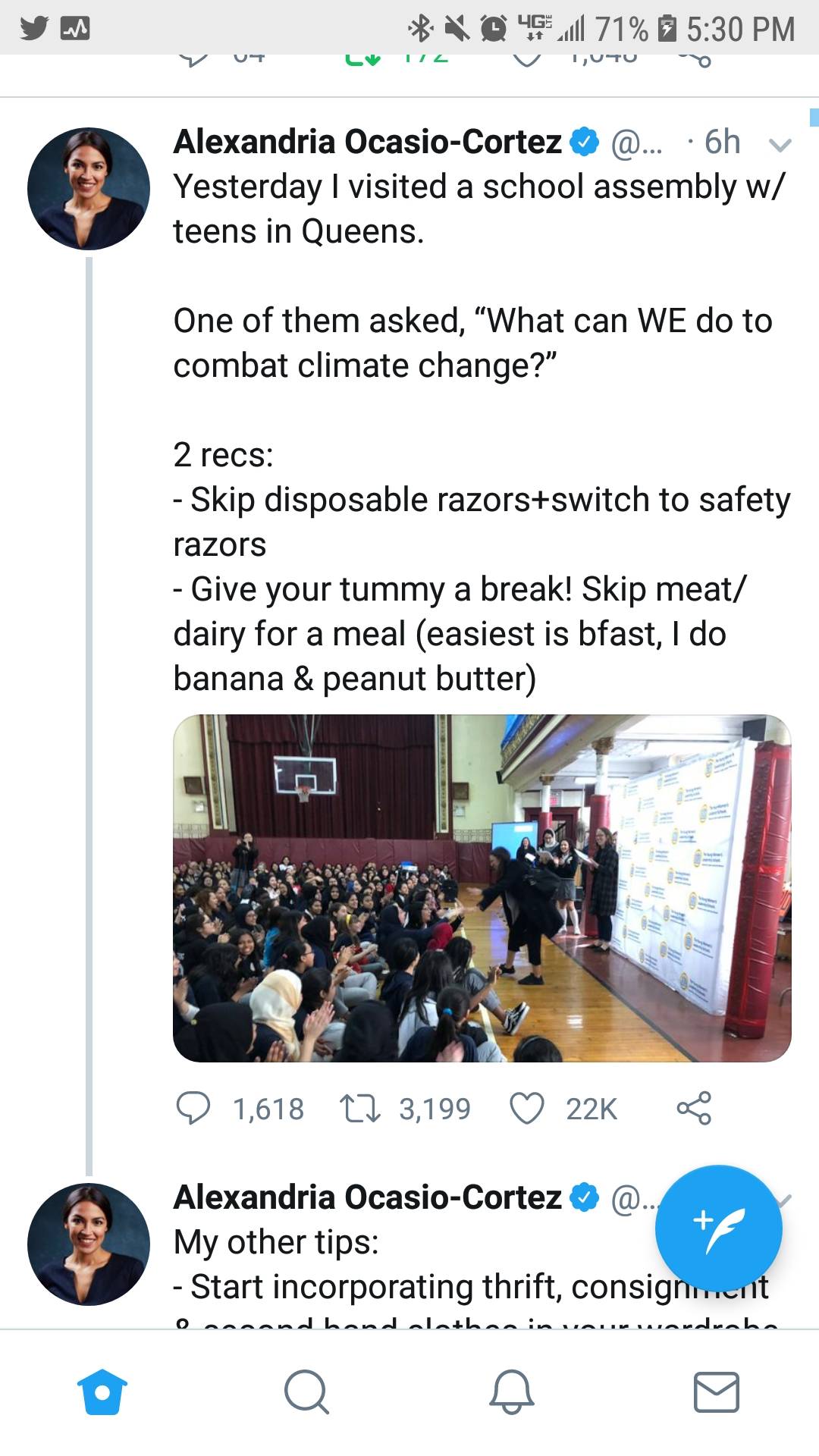819x1456 pixels.
Task: Tap the 6h timestamp of the tweet
Action: pos(721,142)
